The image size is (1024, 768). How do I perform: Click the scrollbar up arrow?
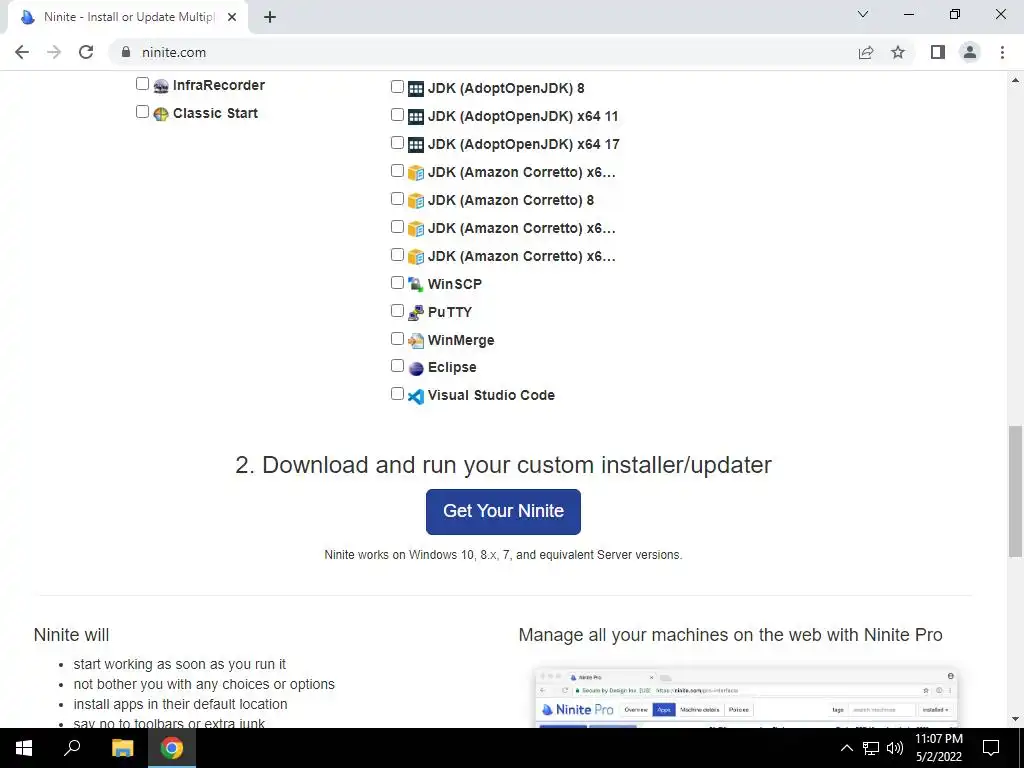pos(1015,80)
